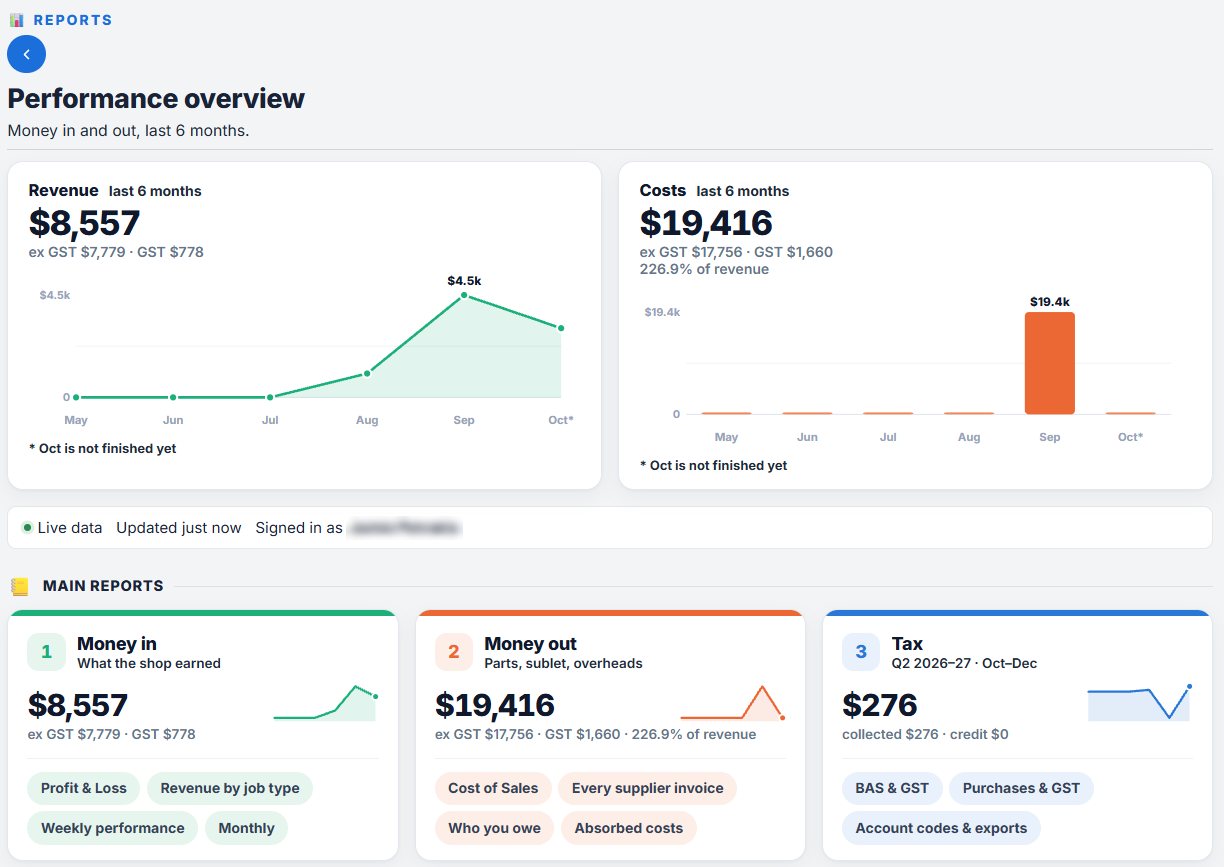Open Revenue by job type report
The image size is (1224, 867).
(x=230, y=788)
